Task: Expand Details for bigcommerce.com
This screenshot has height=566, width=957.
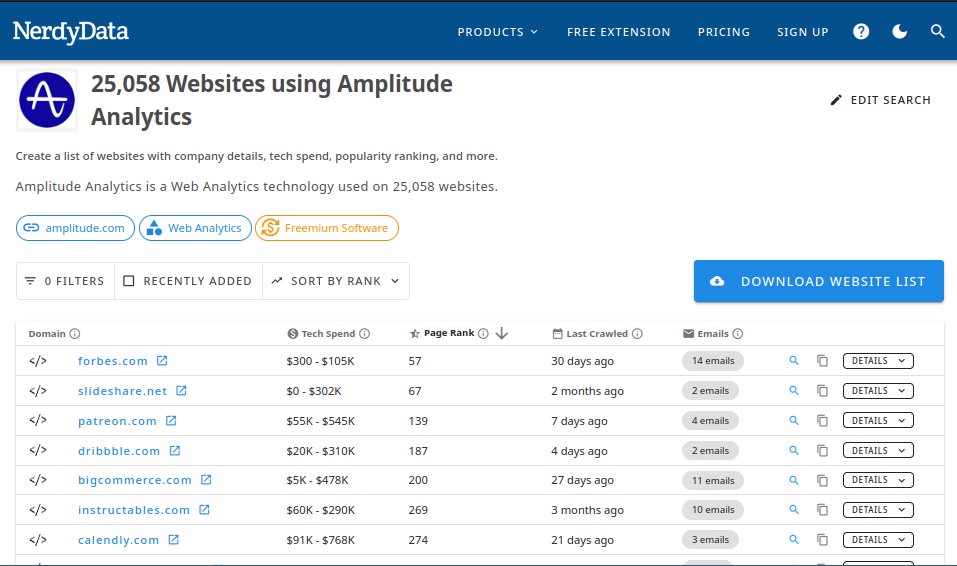Action: tap(878, 480)
